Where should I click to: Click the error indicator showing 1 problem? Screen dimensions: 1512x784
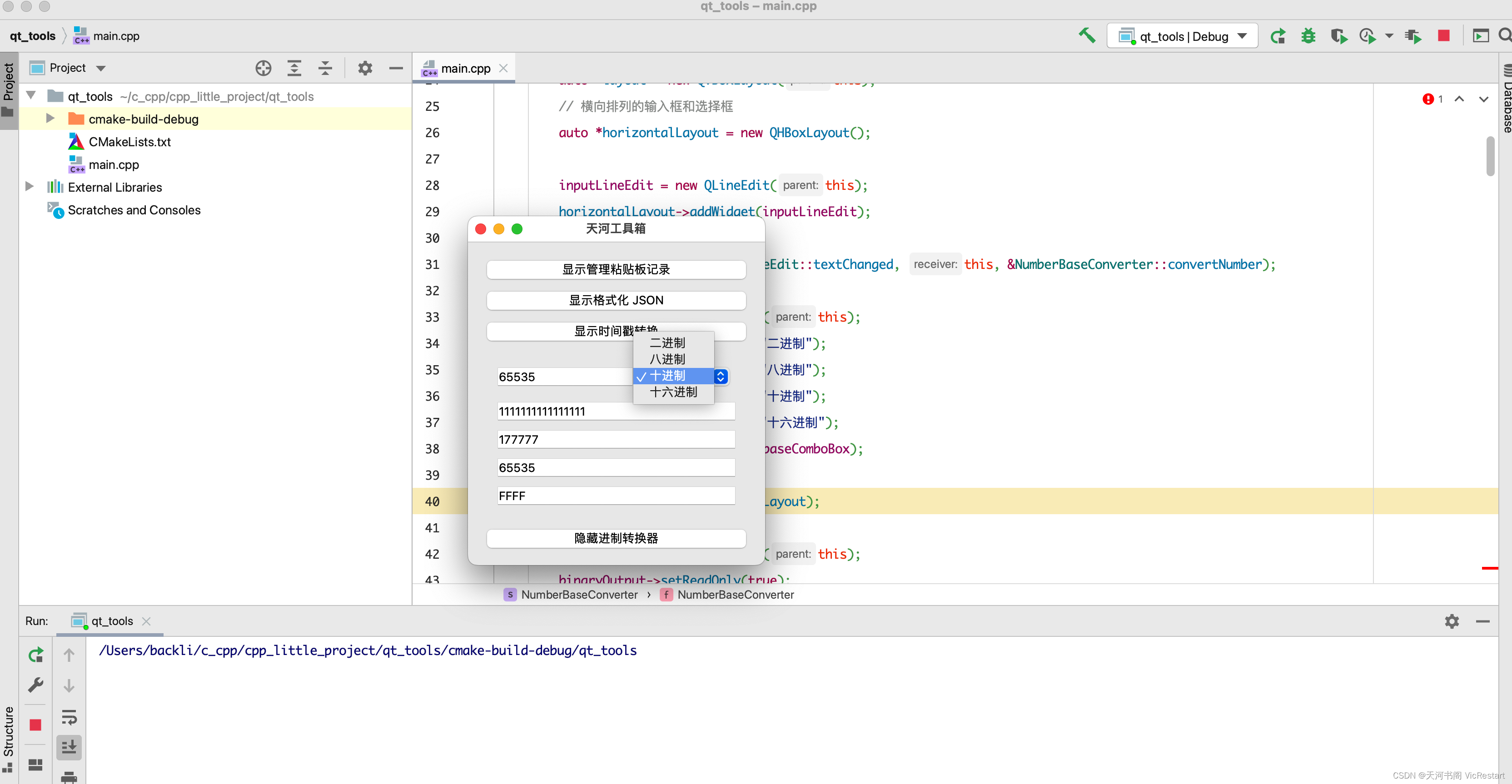point(1432,99)
